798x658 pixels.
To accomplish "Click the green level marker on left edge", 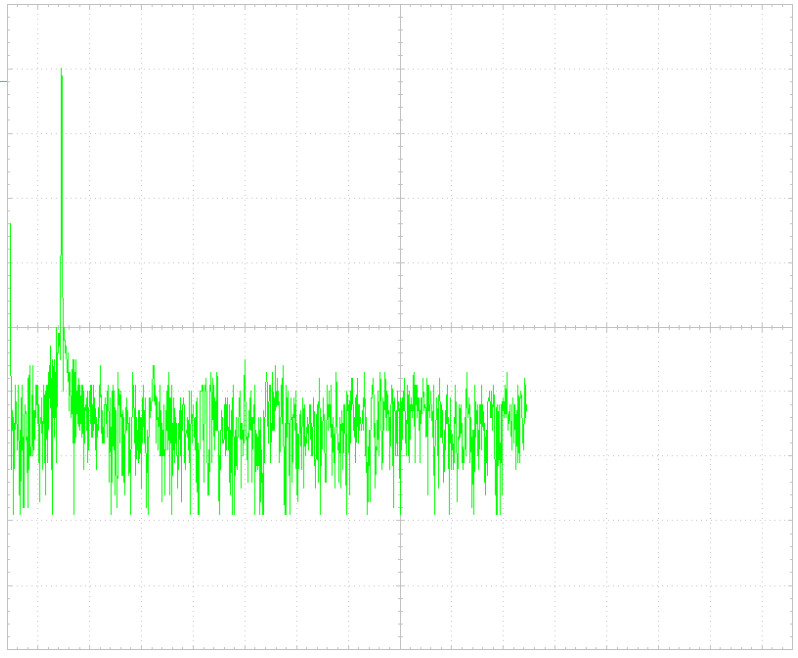I will (4, 81).
